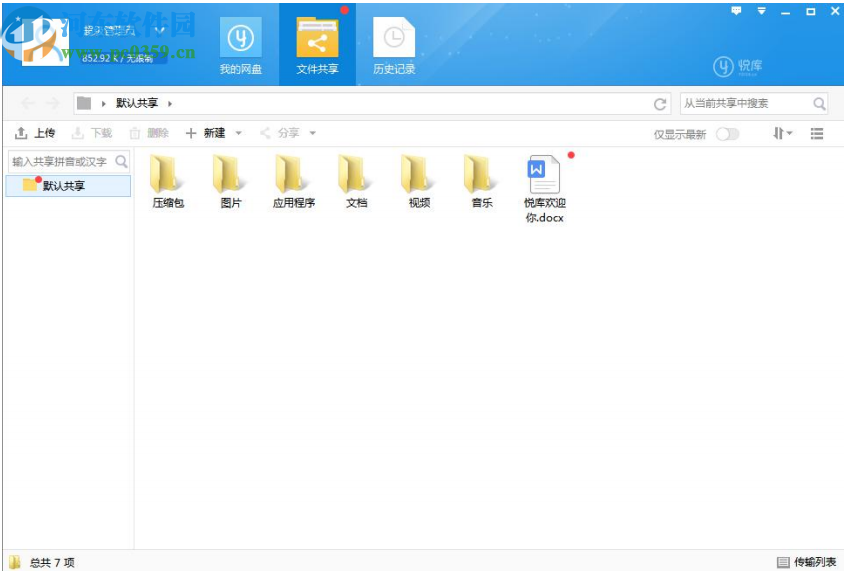Click the 下载 download button
The width and height of the screenshot is (851, 572).
(x=92, y=133)
